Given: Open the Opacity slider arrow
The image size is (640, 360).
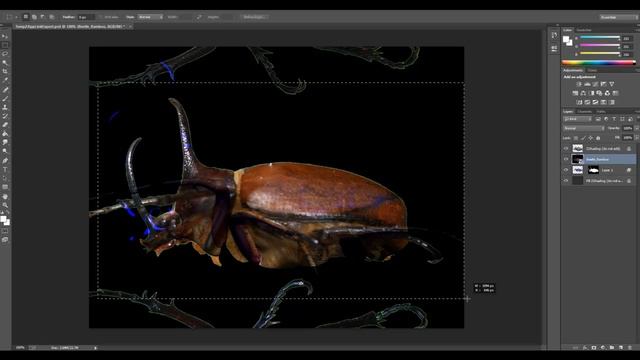Looking at the screenshot, I should [x=637, y=128].
